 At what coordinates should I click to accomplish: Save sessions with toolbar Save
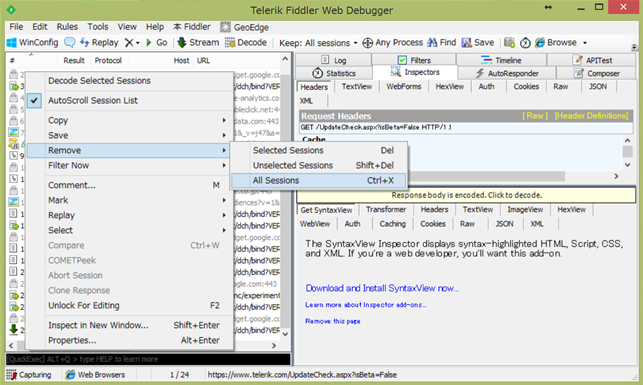coord(477,43)
